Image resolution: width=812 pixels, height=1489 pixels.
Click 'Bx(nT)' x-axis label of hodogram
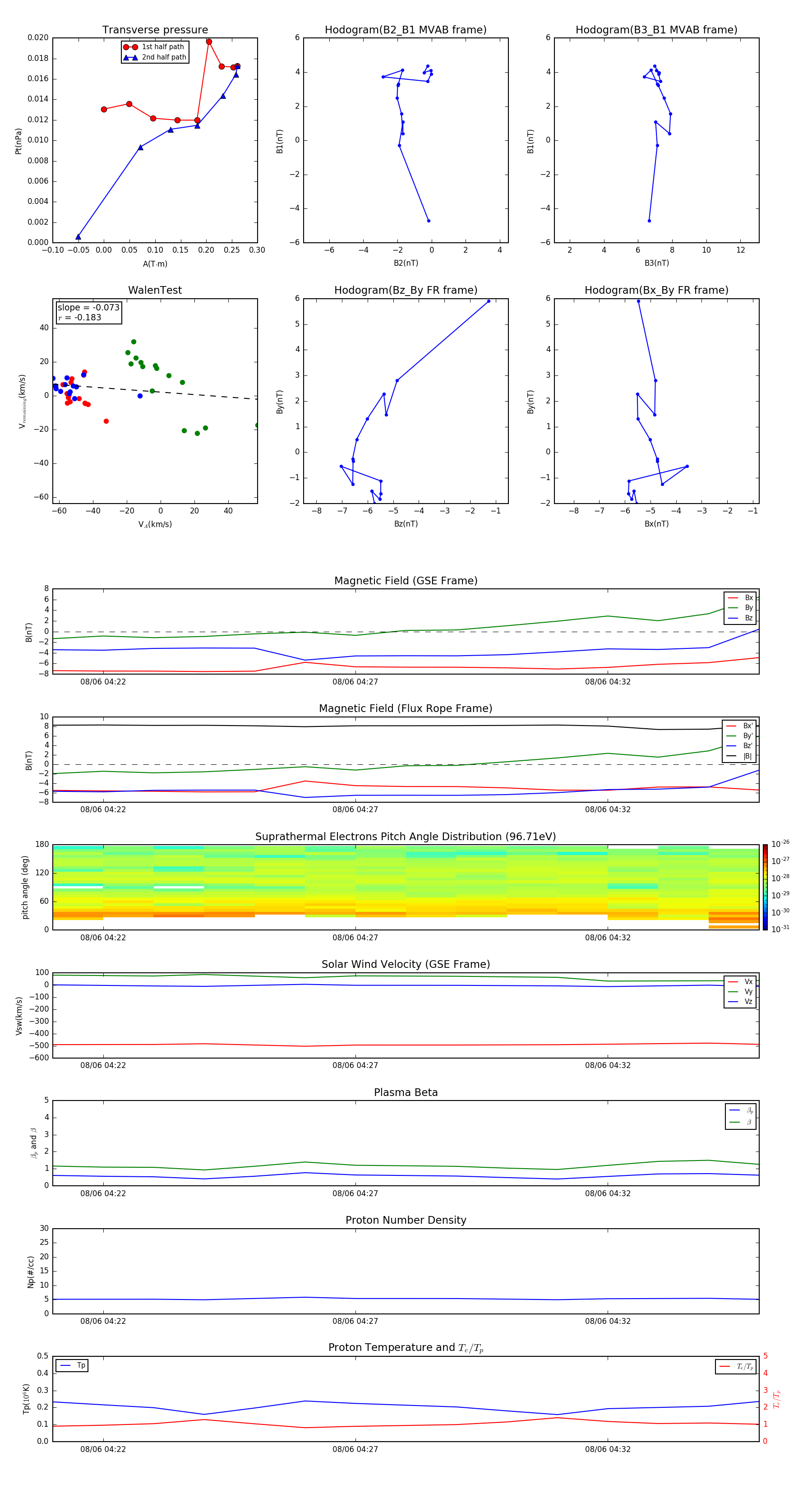point(656,524)
